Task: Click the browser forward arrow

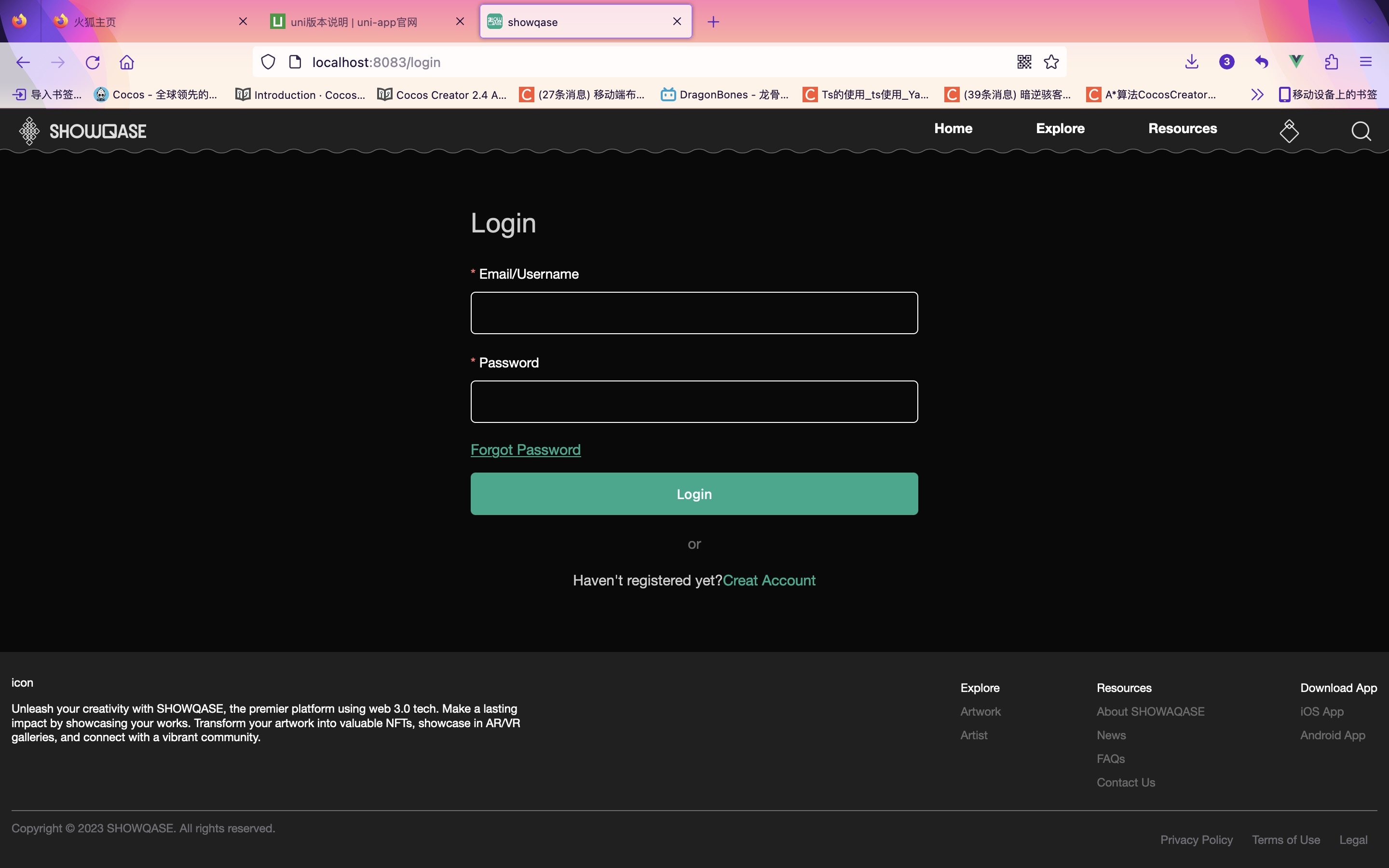Action: 57,62
